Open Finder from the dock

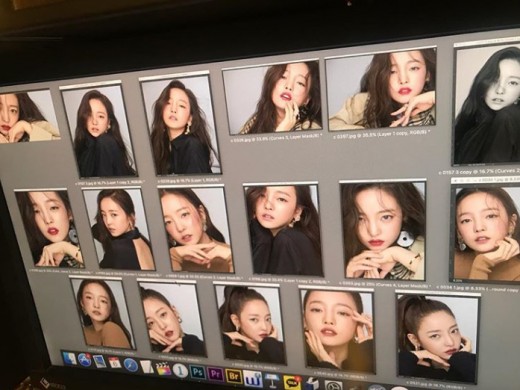(70, 359)
